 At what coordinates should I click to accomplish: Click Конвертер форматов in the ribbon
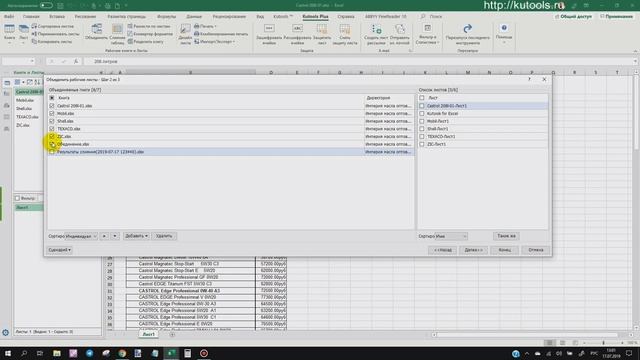pos(150,34)
